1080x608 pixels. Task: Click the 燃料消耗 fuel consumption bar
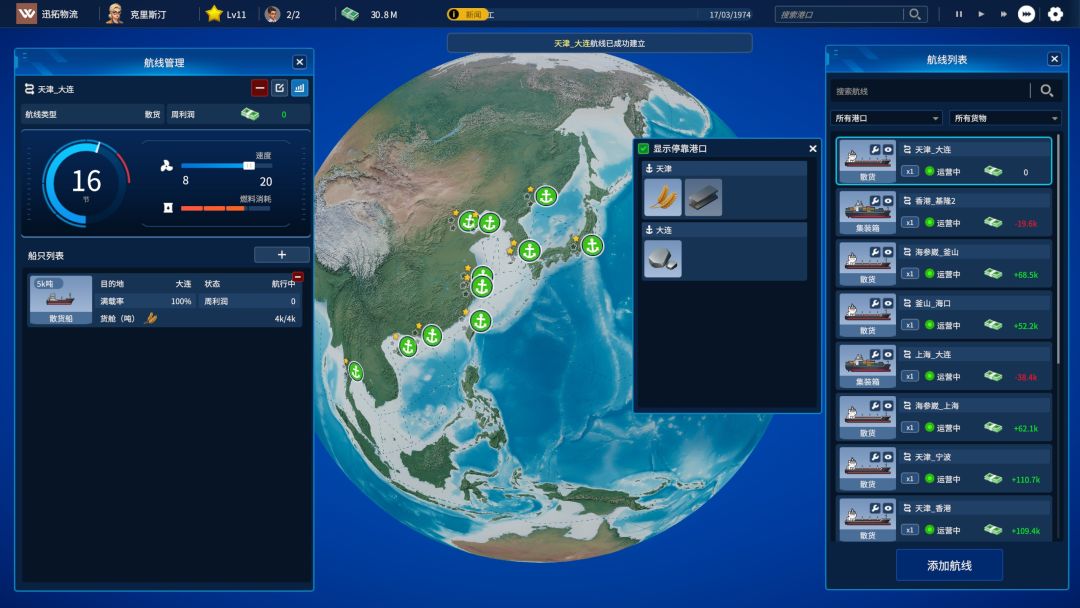(225, 208)
